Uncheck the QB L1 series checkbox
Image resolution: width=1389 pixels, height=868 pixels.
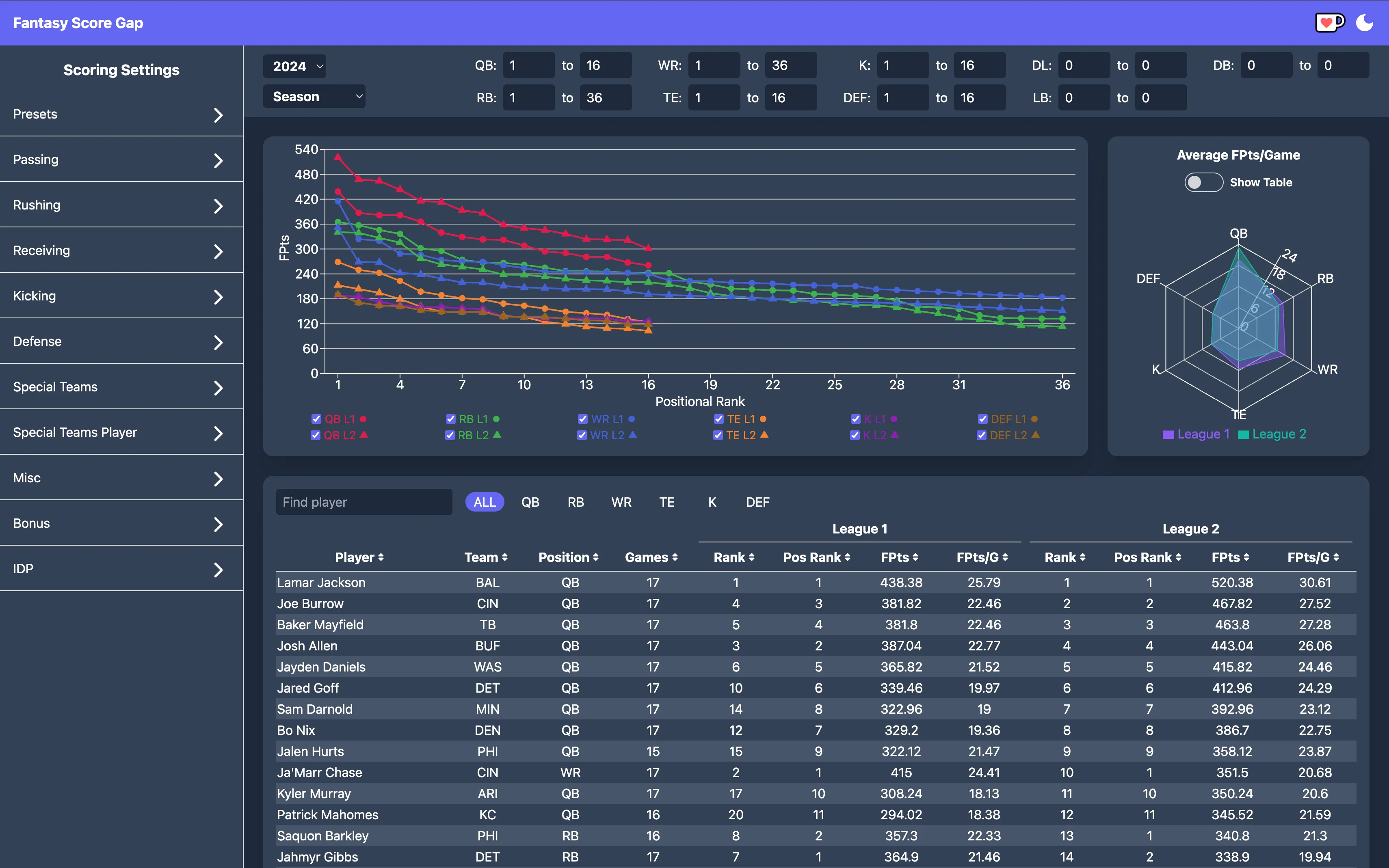point(316,419)
